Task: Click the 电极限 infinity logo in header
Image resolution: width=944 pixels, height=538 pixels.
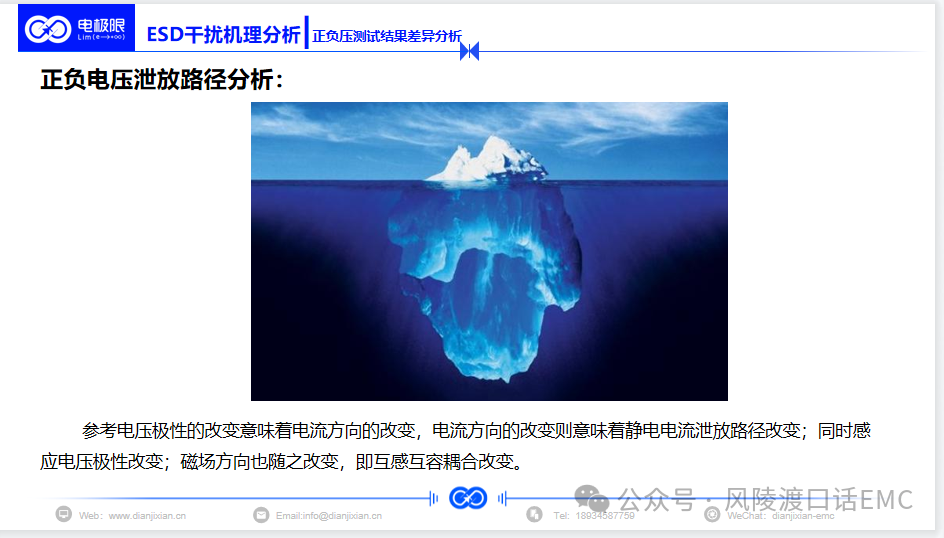Action: coord(76,28)
